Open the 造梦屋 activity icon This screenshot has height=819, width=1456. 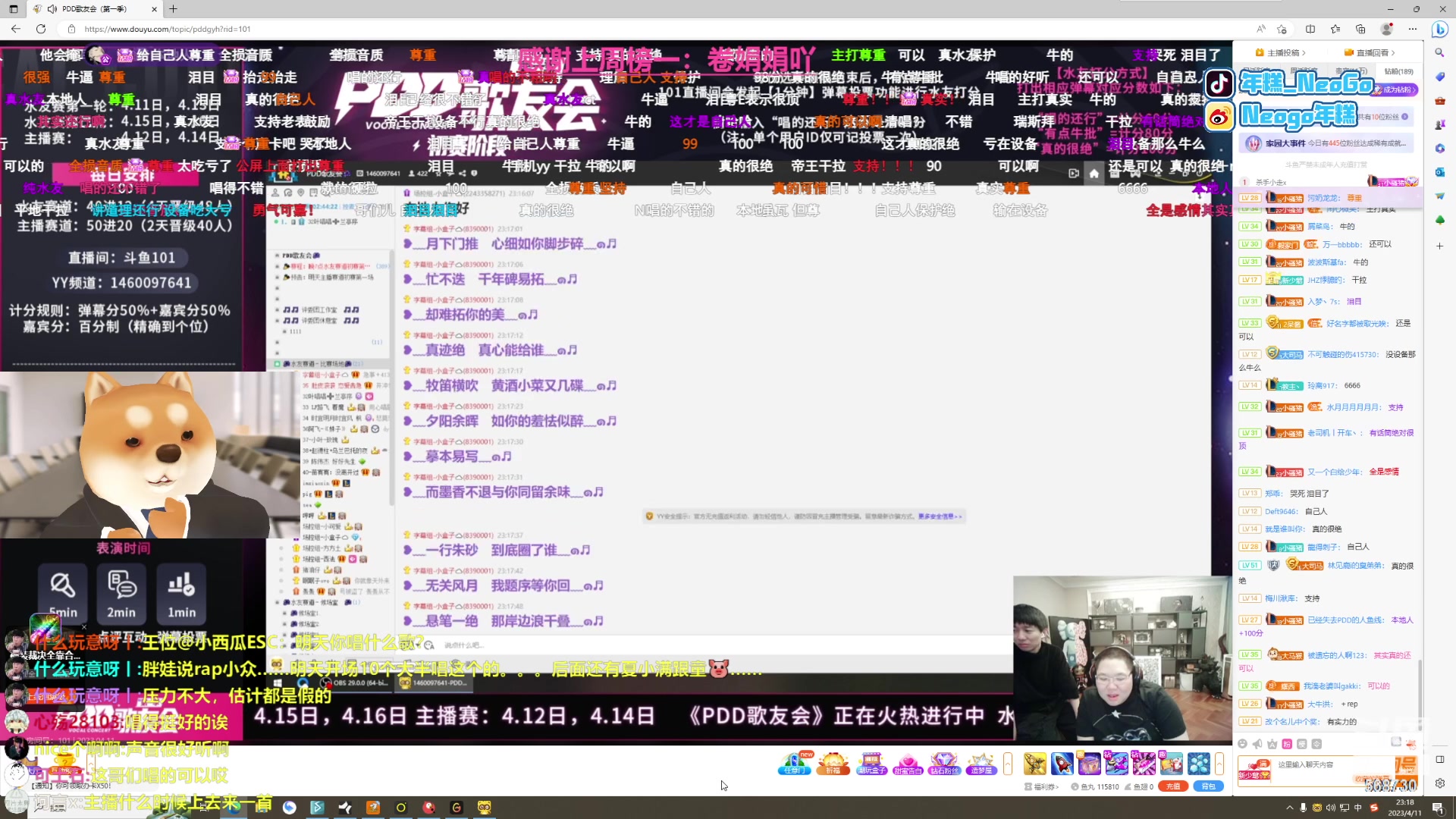981,764
